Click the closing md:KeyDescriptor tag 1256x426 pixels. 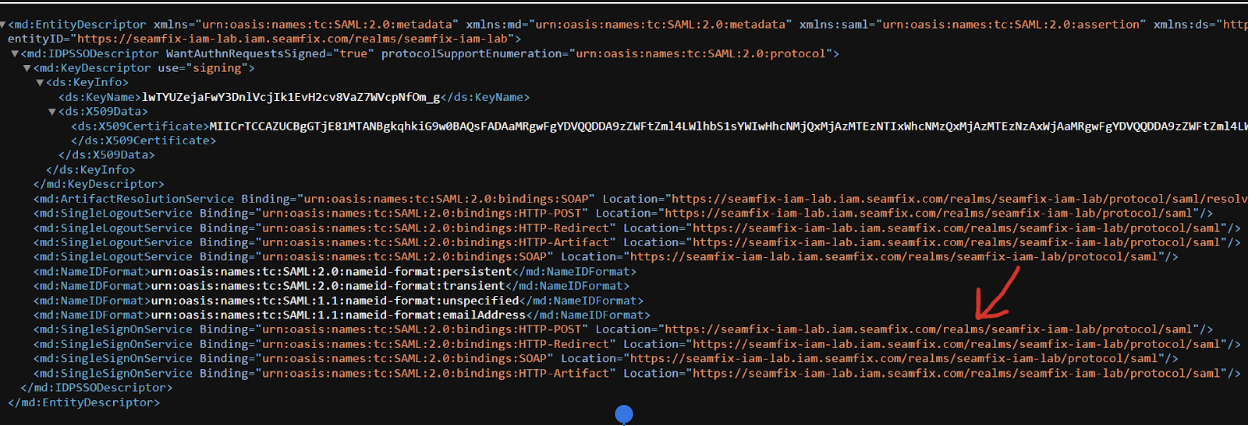(x=98, y=184)
